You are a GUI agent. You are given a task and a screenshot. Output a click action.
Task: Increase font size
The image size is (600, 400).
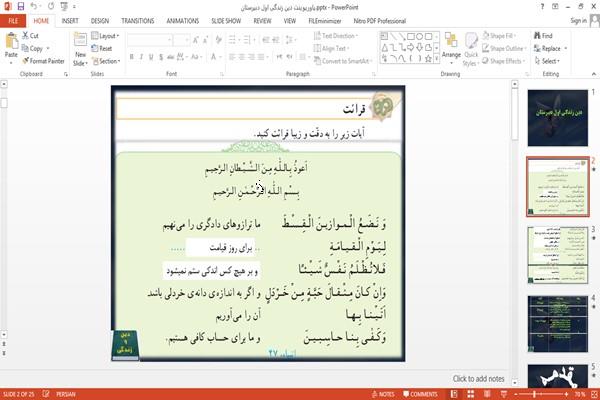196,40
